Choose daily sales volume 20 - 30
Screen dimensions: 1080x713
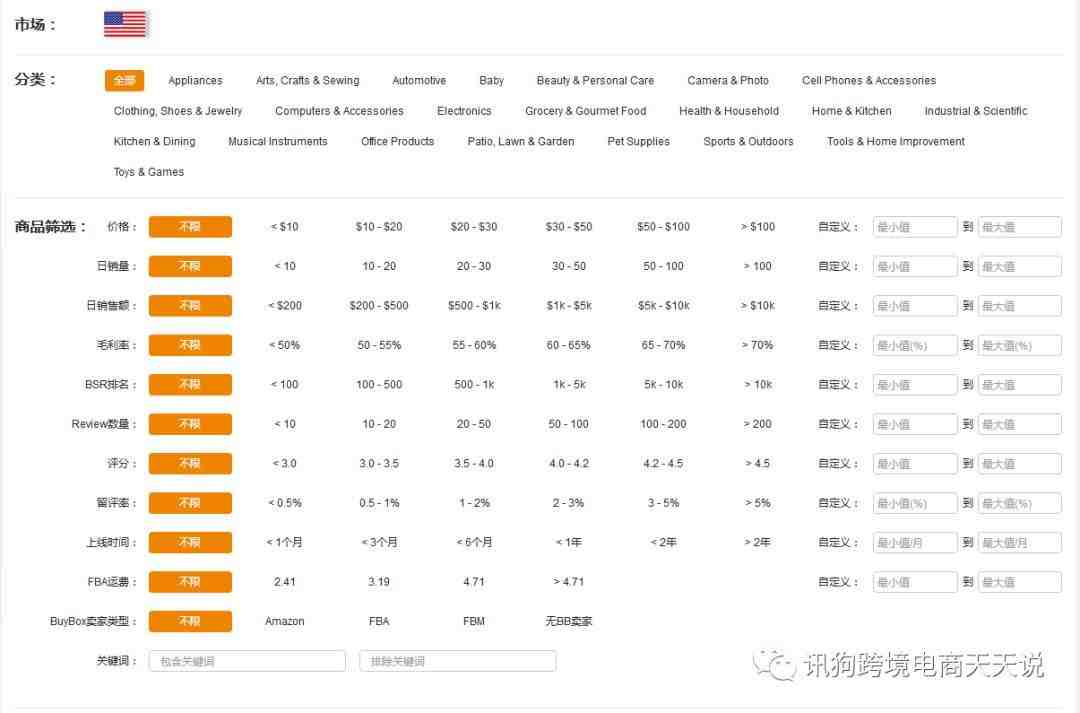(x=474, y=266)
